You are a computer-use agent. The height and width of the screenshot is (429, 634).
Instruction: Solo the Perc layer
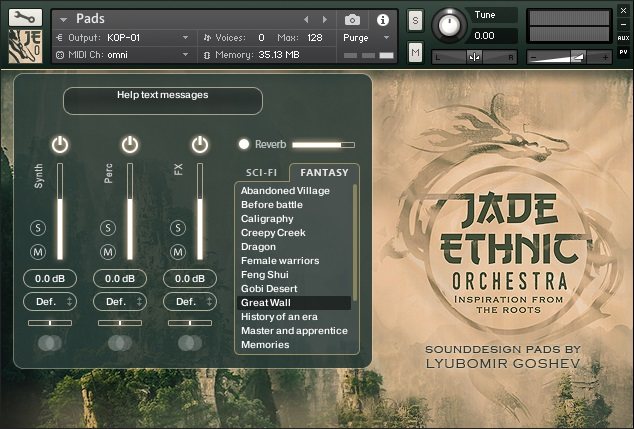click(108, 228)
